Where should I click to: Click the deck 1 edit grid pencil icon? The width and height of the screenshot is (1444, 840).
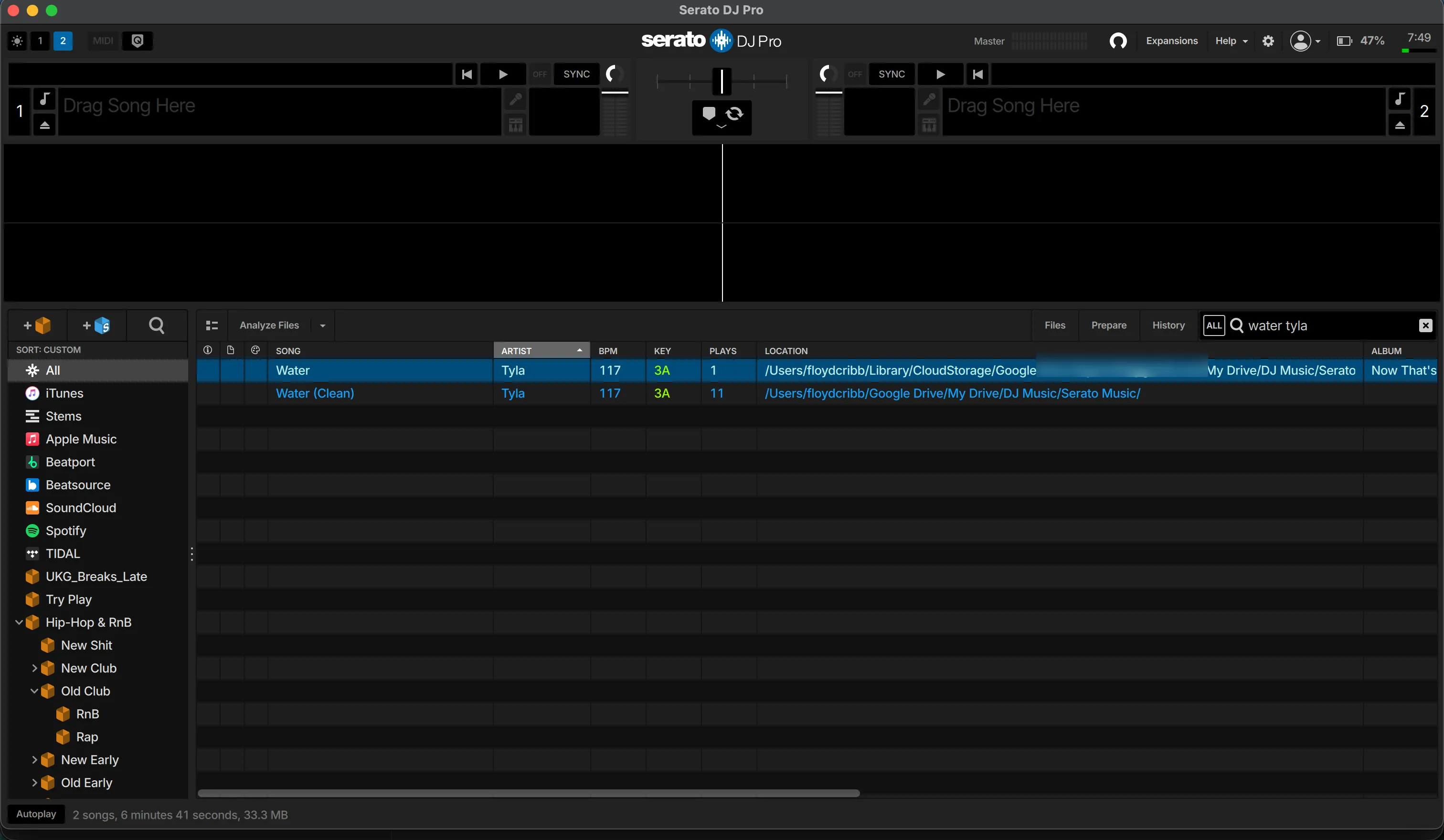click(x=515, y=99)
